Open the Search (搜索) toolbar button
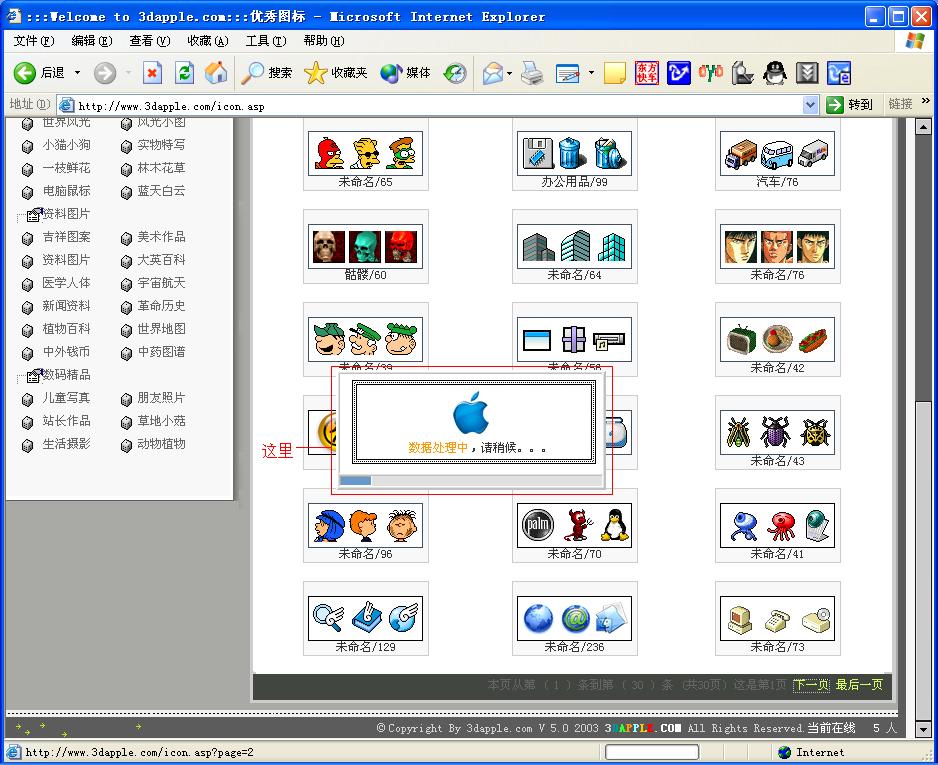This screenshot has height=765, width=938. pyautogui.click(x=267, y=73)
